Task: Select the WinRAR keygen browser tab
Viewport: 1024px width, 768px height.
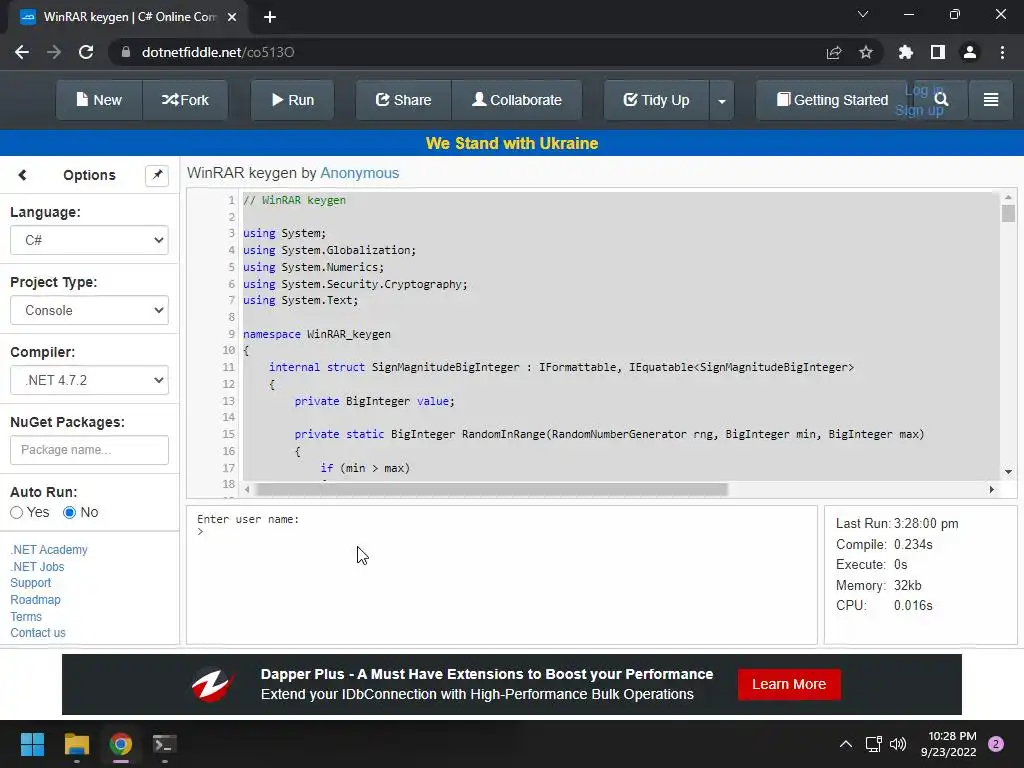Action: click(127, 17)
